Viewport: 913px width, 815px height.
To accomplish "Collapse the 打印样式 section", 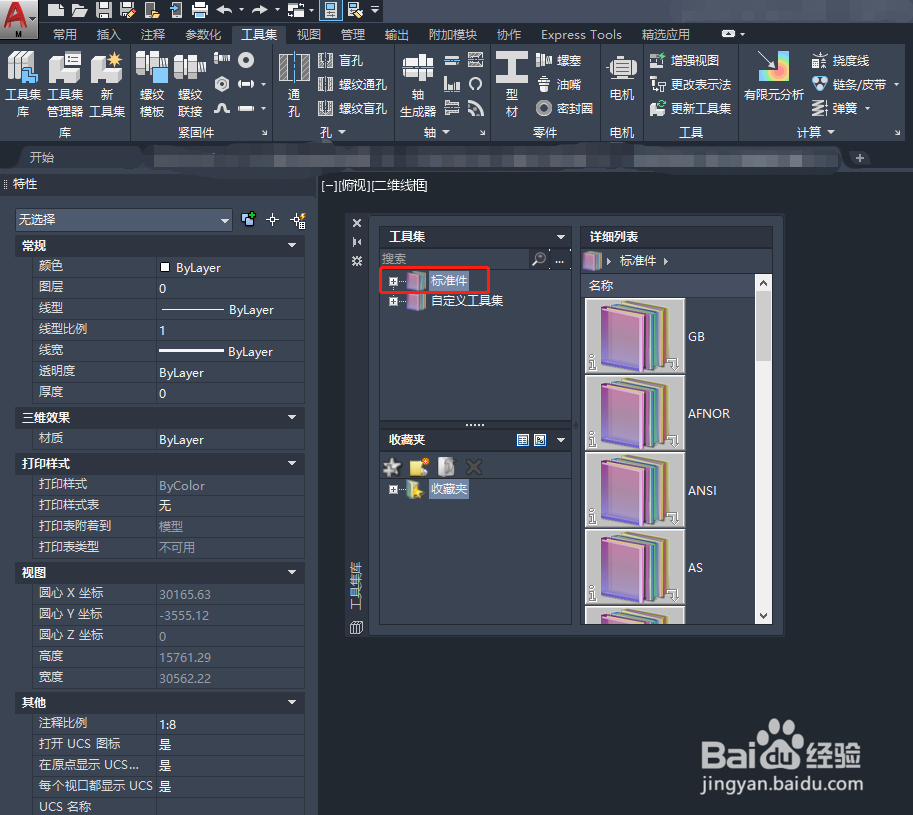I will point(292,463).
